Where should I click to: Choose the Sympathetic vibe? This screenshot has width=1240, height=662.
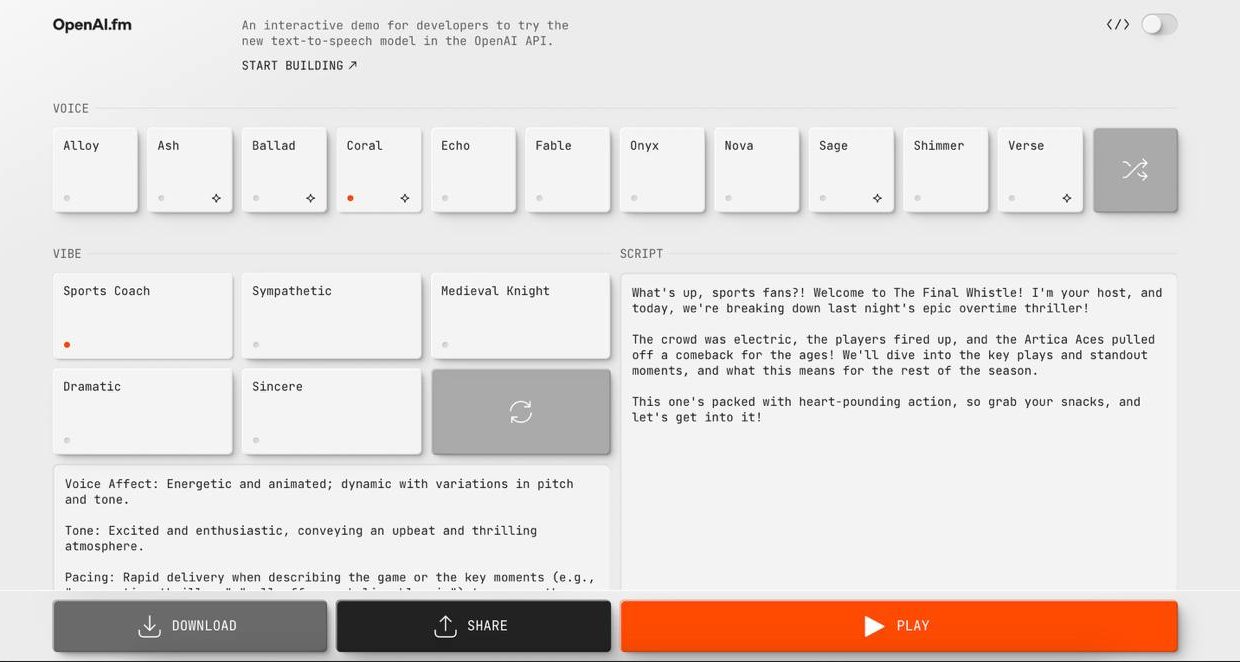click(x=331, y=316)
